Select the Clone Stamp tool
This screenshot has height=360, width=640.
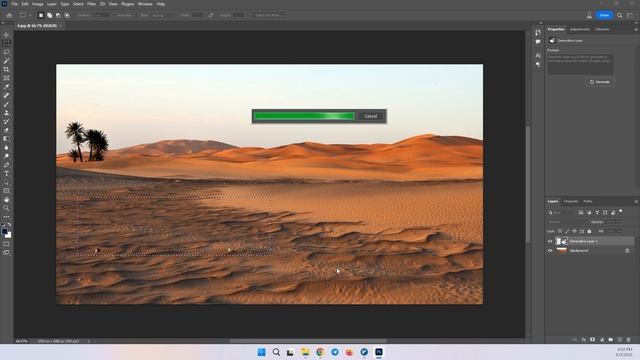(7, 113)
